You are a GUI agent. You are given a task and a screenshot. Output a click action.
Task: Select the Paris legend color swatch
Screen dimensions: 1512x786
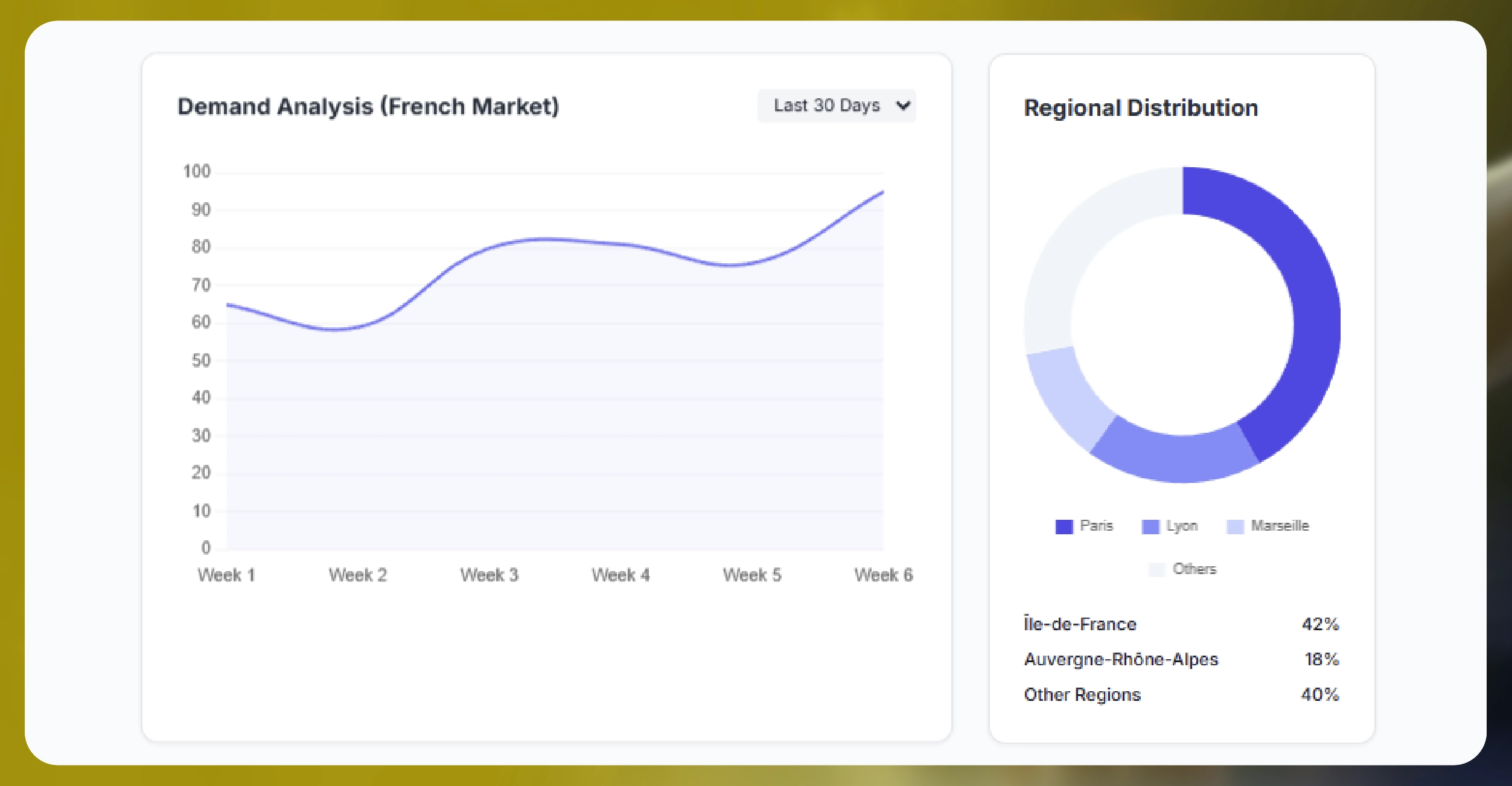click(1063, 525)
